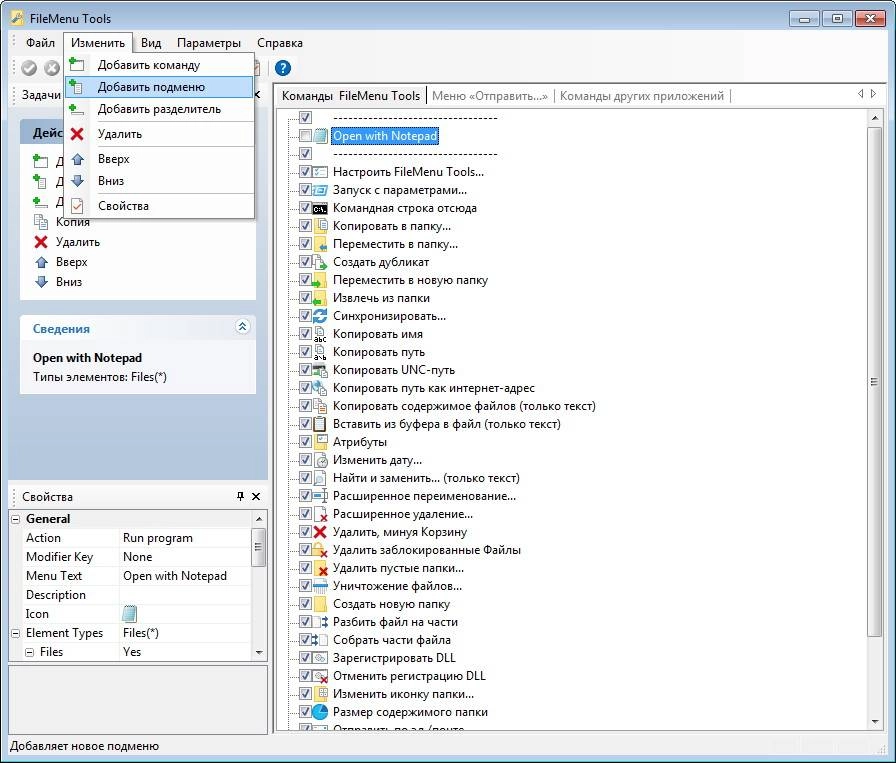Image resolution: width=896 pixels, height=763 pixels.
Task: Select Копировать путь как интернет-адрес command
Action: pyautogui.click(x=433, y=388)
